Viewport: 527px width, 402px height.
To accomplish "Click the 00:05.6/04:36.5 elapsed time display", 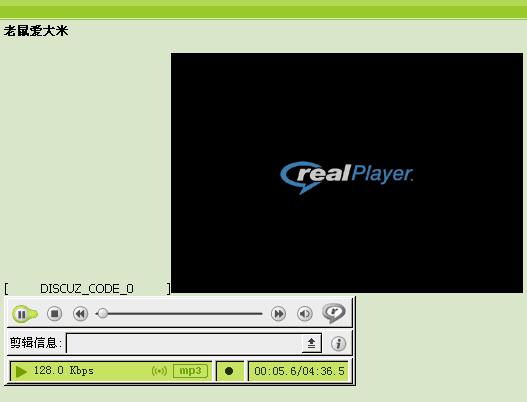I will pos(299,371).
